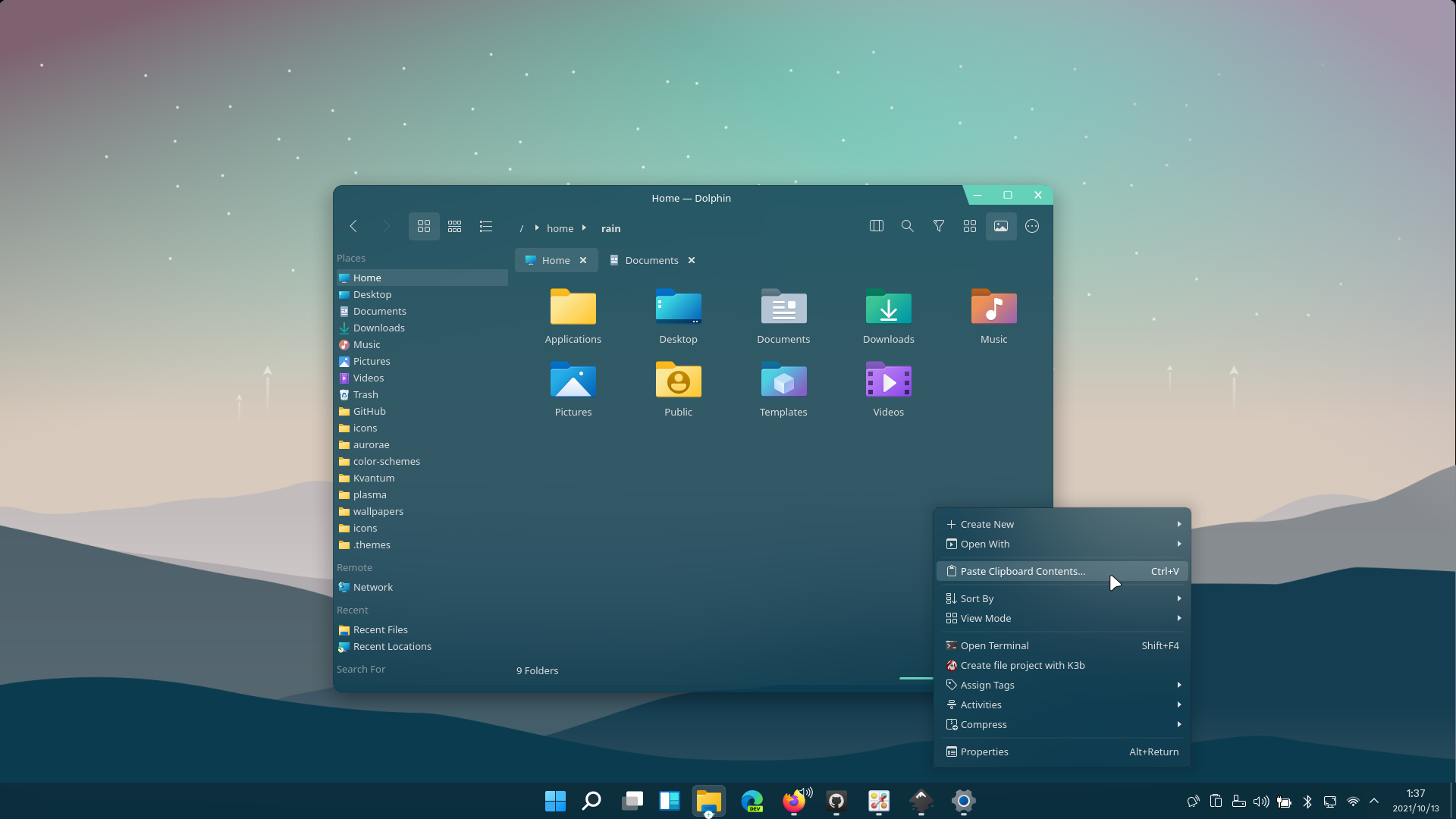
Task: Click the 'rain' breadcrumb segment
Action: [x=611, y=228]
